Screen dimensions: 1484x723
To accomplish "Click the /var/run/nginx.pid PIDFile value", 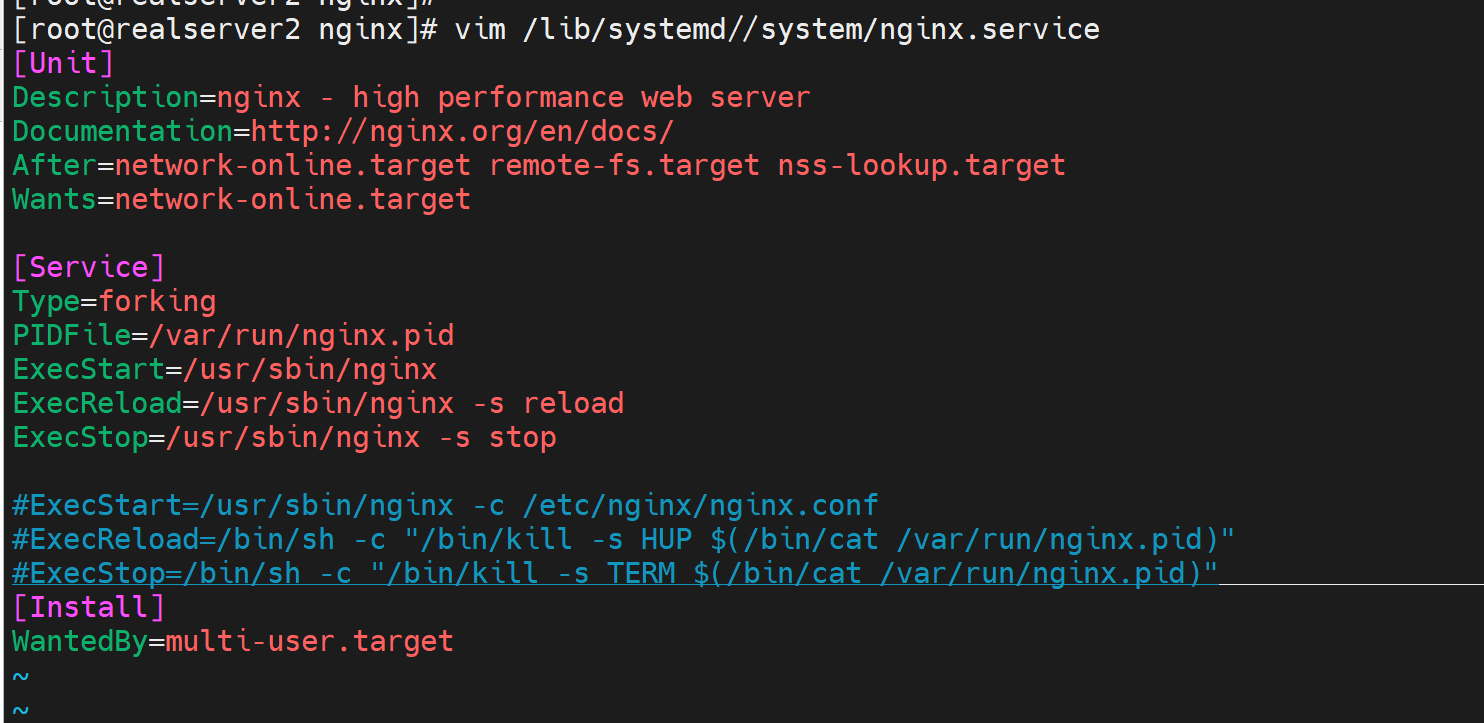I will [x=301, y=335].
